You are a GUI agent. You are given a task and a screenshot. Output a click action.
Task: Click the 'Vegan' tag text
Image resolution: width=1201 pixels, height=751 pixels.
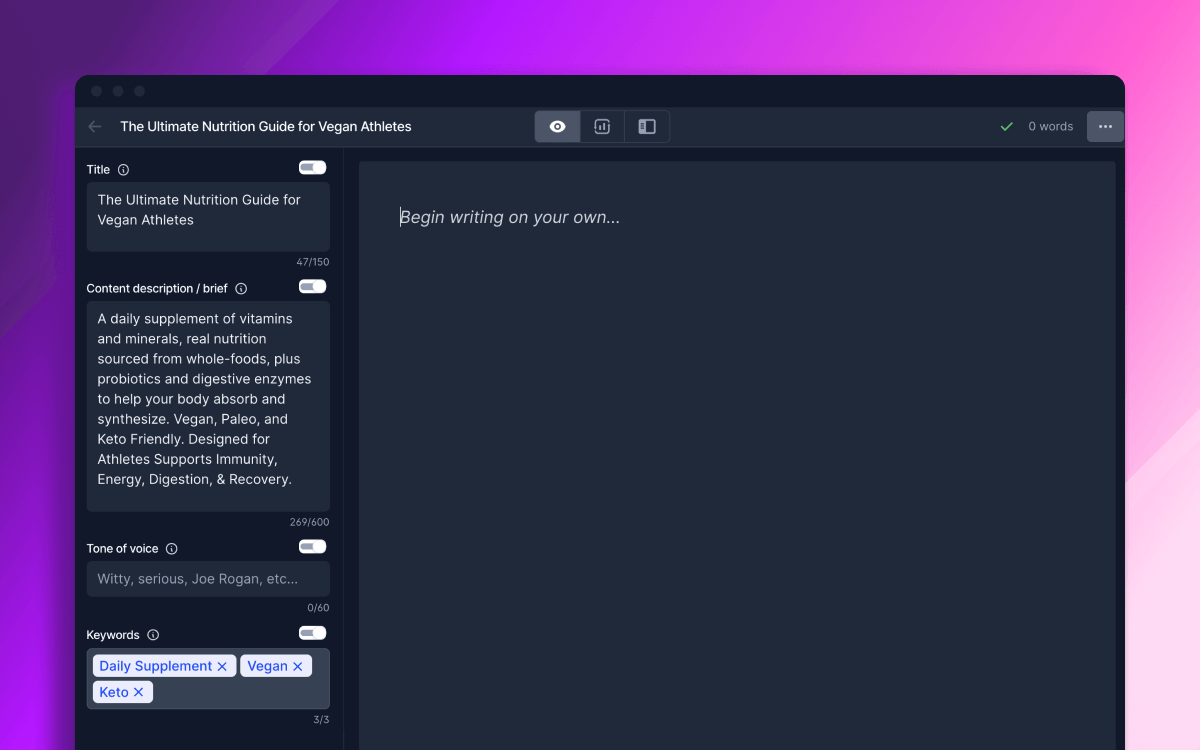click(267, 666)
